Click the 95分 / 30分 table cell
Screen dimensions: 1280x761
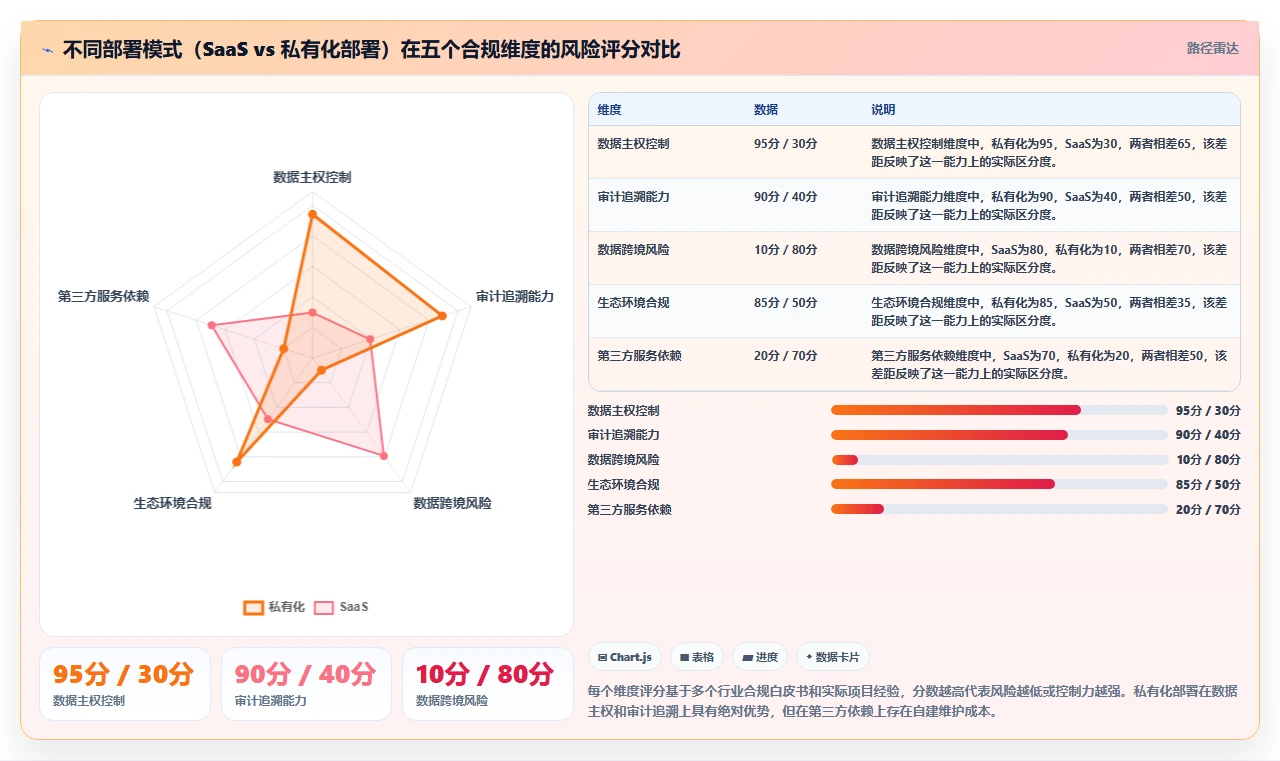[786, 143]
